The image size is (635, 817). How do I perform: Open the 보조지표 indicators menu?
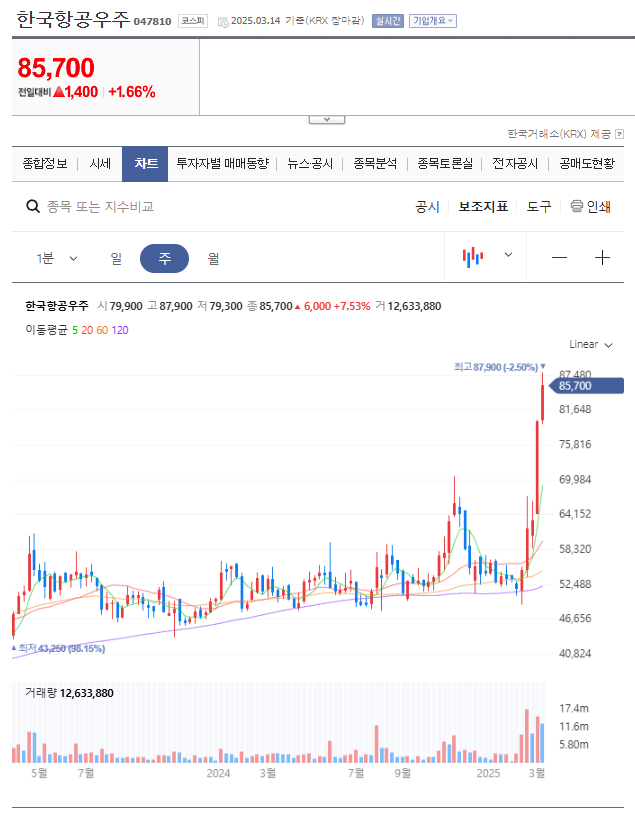[x=483, y=207]
